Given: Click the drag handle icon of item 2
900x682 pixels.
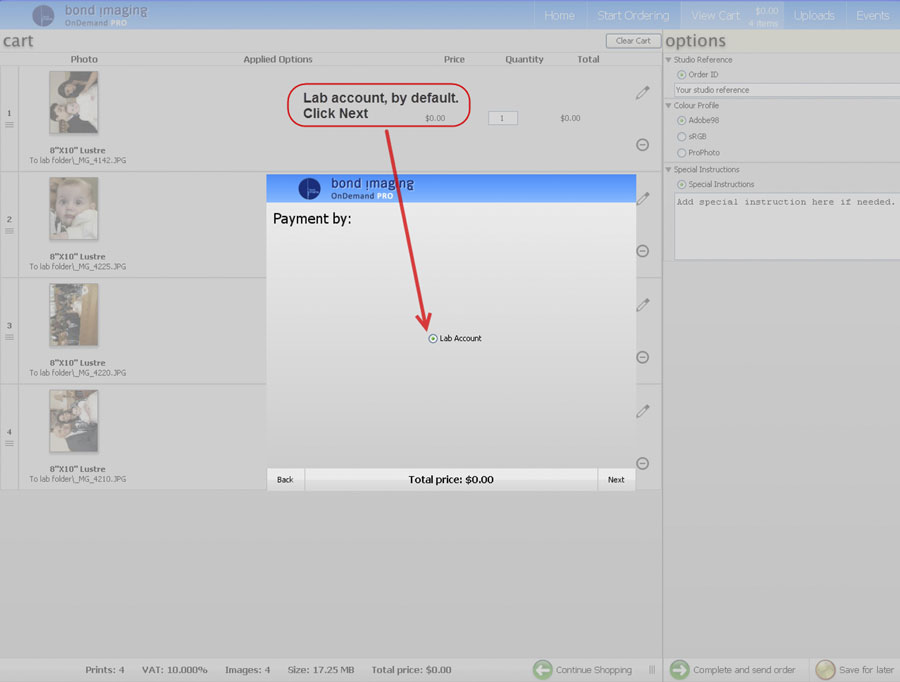Looking at the screenshot, I should click(10, 231).
